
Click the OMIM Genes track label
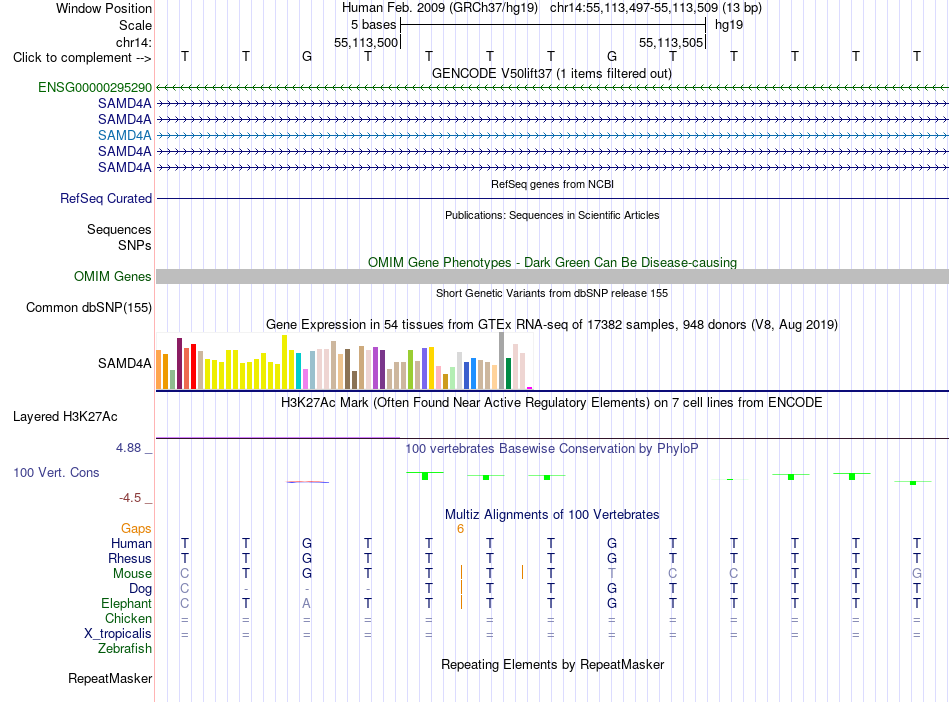112,276
